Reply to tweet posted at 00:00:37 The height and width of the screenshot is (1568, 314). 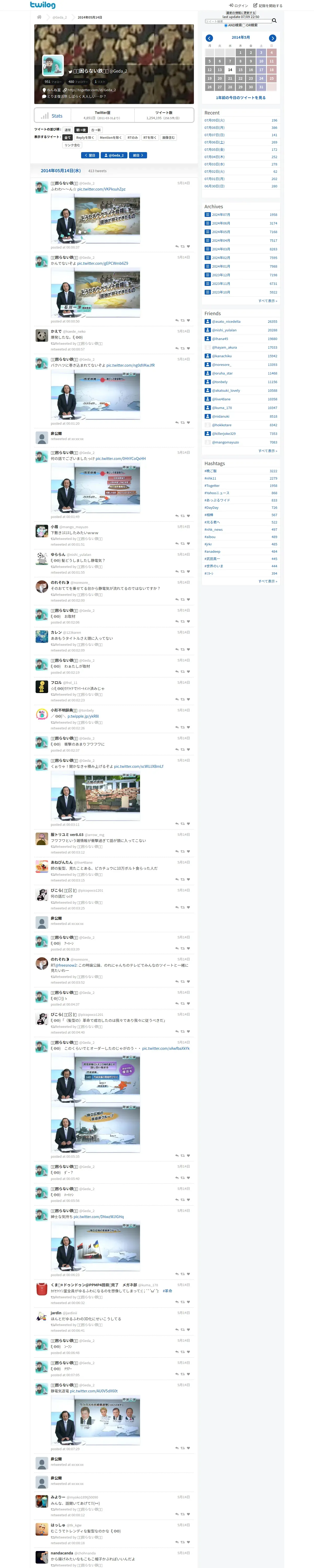[177, 246]
